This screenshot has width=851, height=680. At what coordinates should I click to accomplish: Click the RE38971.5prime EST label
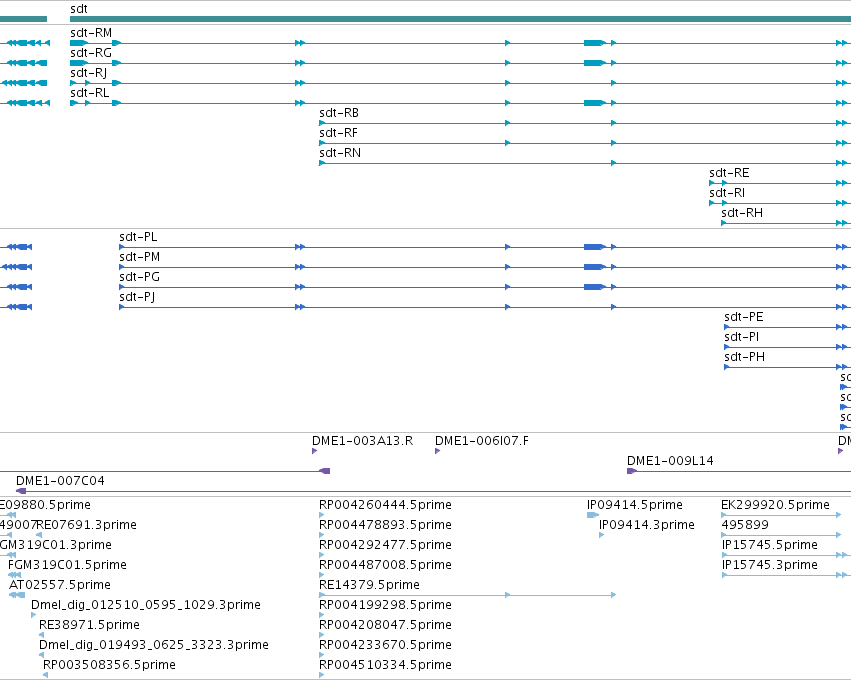click(x=90, y=625)
